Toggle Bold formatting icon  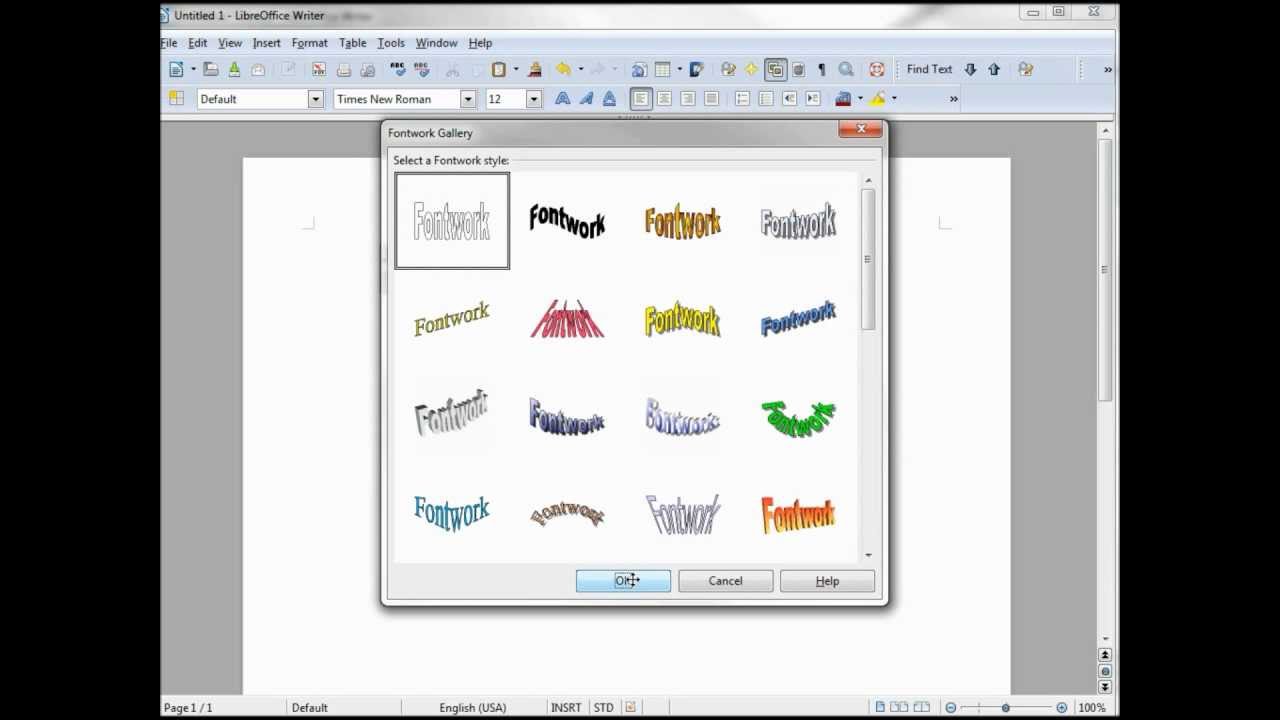(563, 98)
